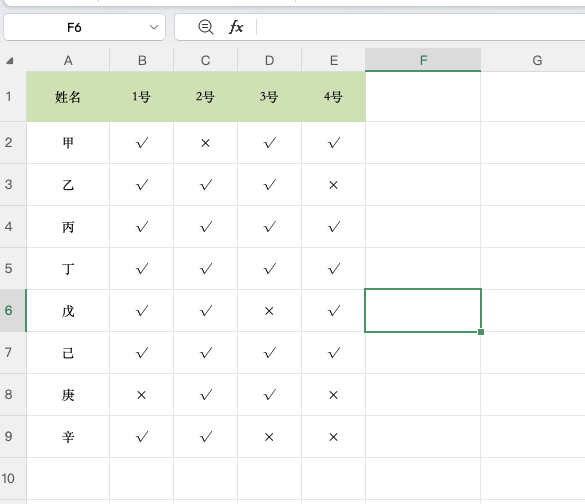Viewport: 585px width, 504px height.
Task: Click the × mark in 甲's 2号 column
Action: pos(206,143)
